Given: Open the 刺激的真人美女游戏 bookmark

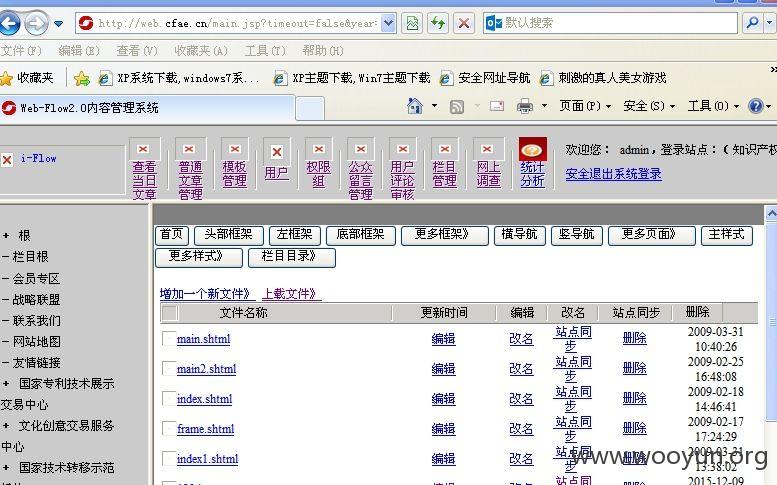Looking at the screenshot, I should tap(603, 78).
